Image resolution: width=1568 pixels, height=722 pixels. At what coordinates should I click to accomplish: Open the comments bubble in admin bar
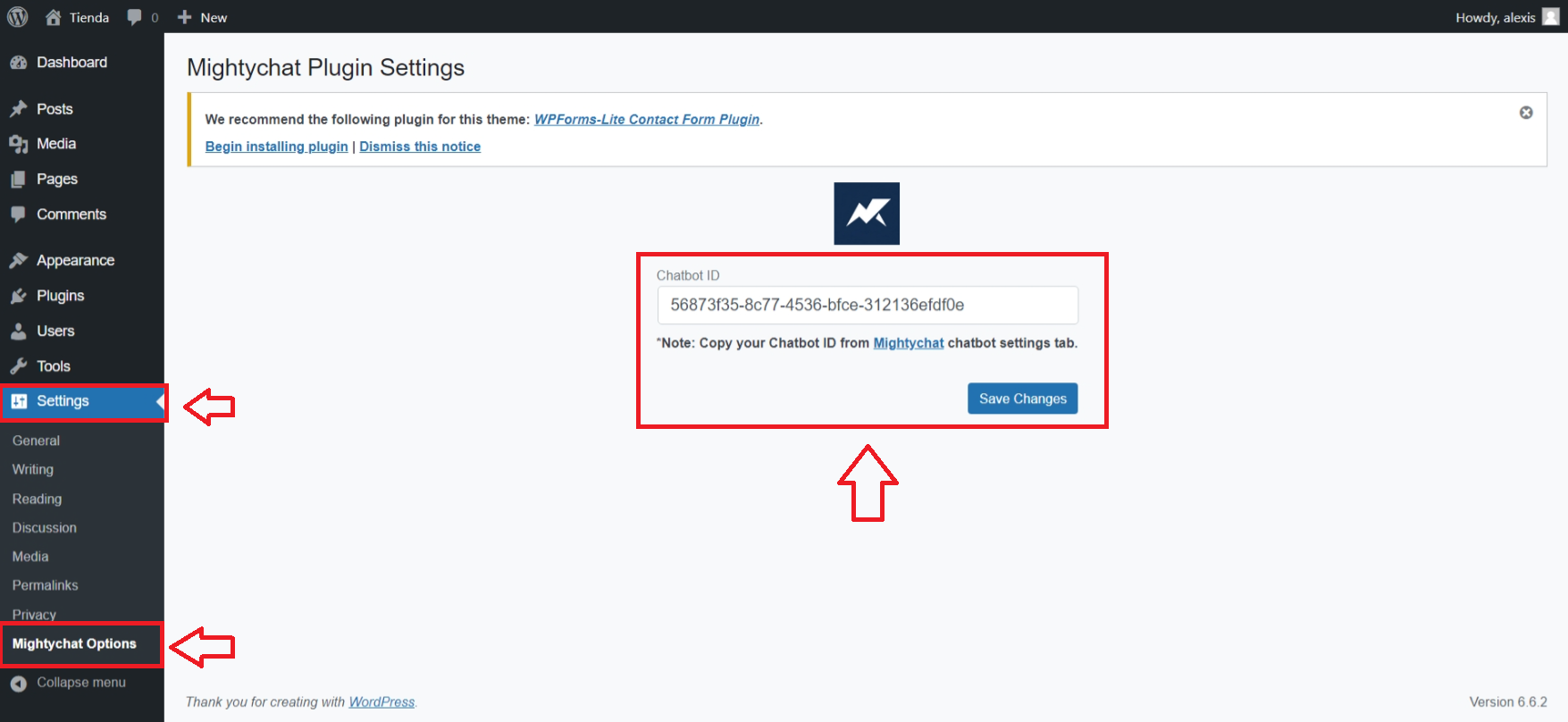tap(134, 17)
